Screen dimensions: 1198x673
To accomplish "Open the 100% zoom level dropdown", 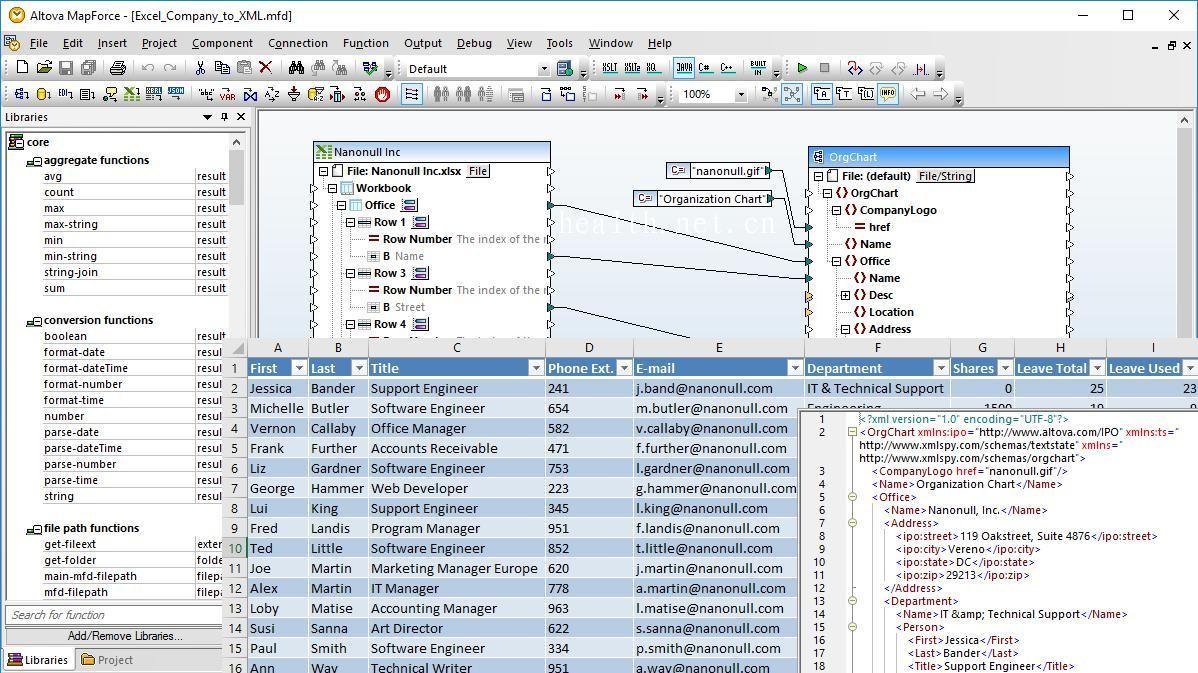I will 740,95.
